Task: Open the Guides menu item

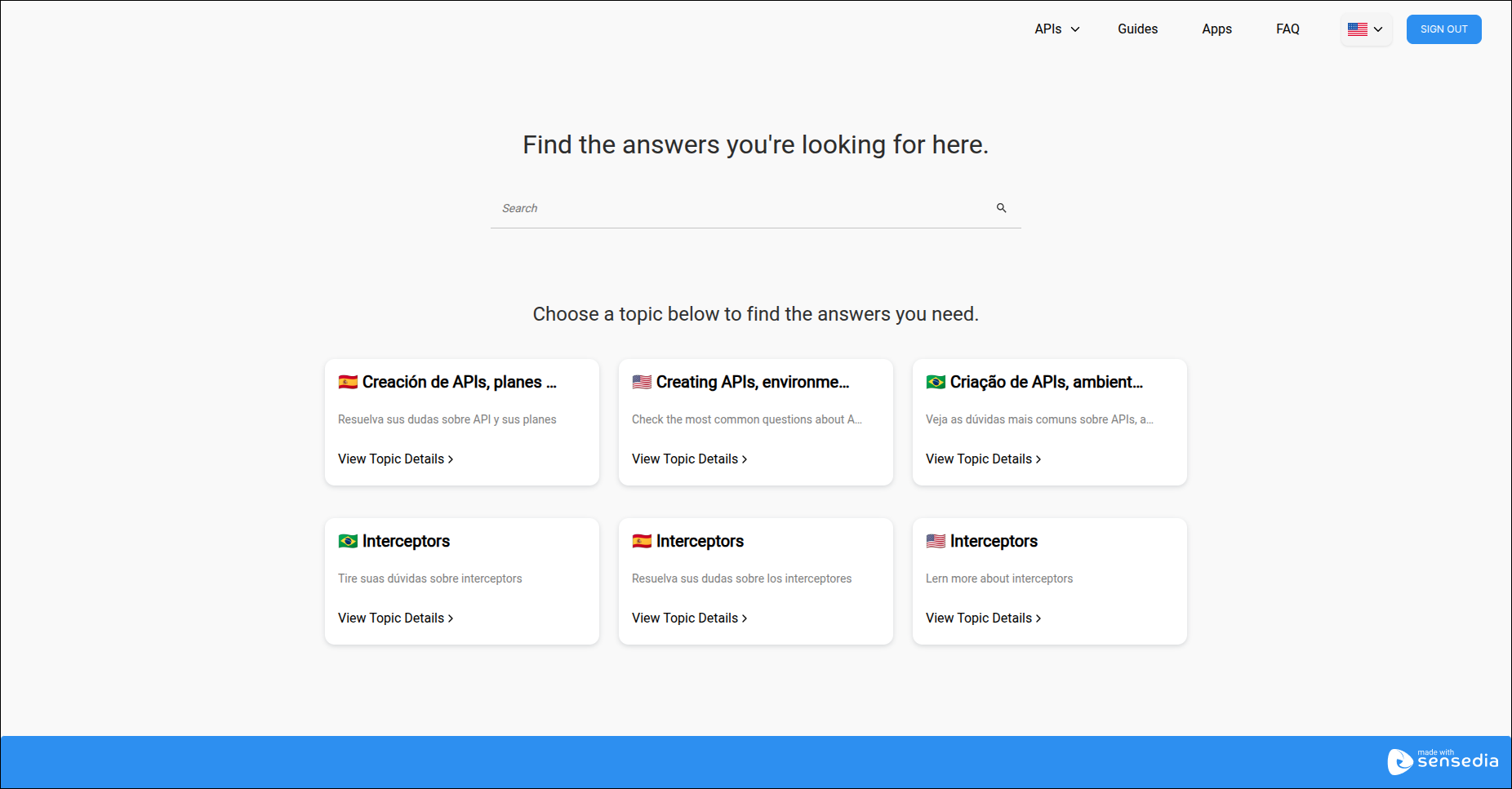Action: pos(1137,29)
